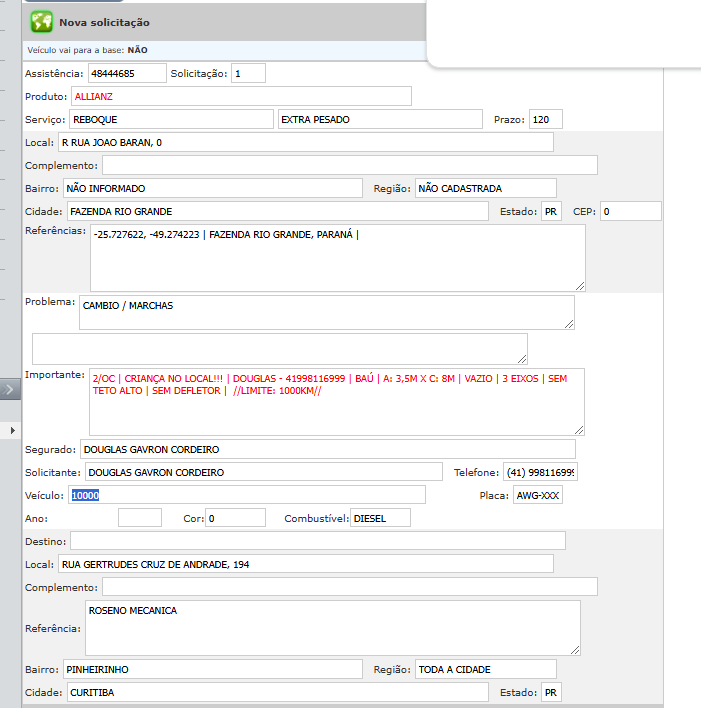Screen dimensions: 701x708
Task: Click the empty Destino field
Action: pyautogui.click(x=317, y=541)
